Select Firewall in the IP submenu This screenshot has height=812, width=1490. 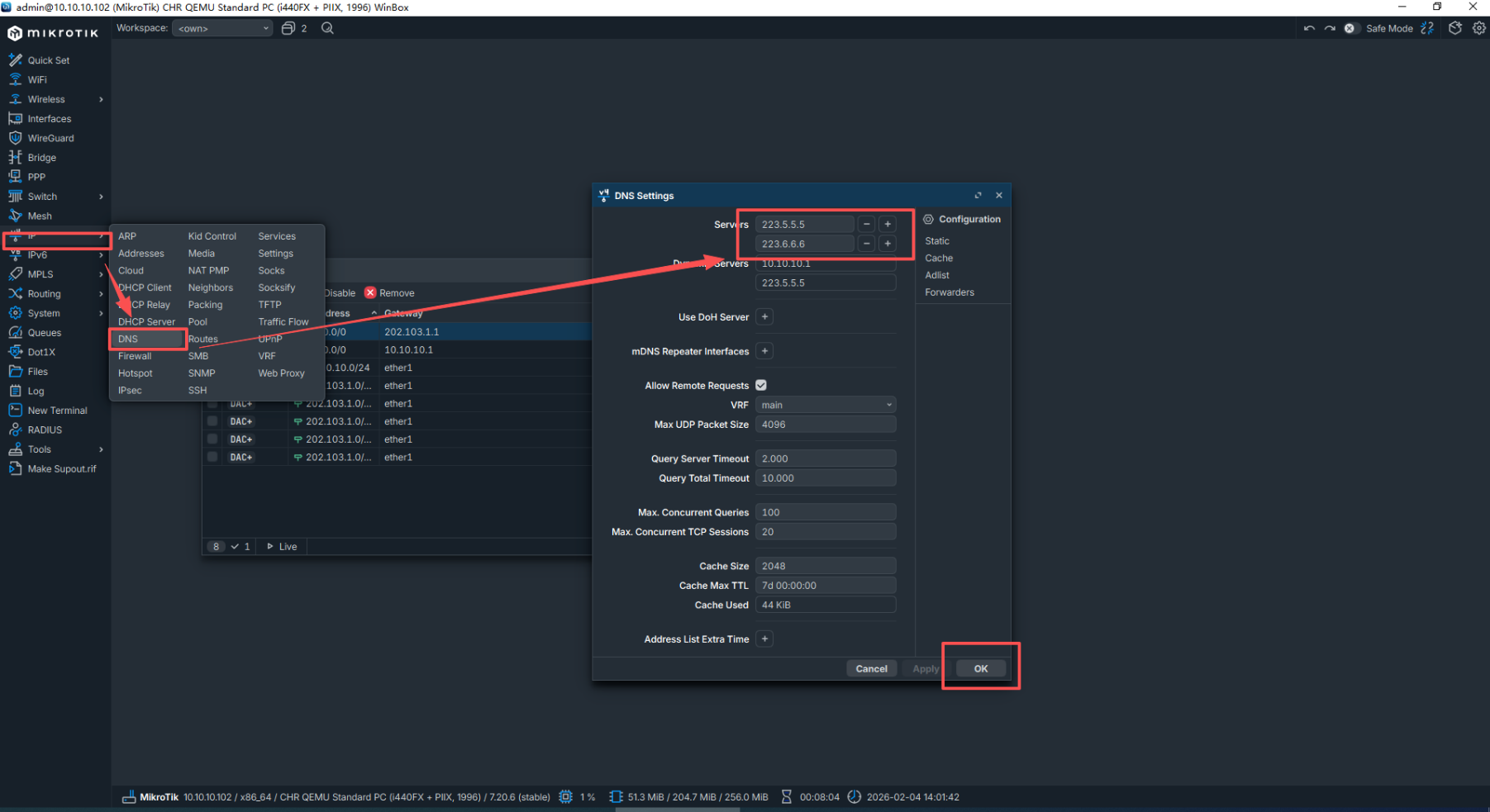tap(135, 356)
